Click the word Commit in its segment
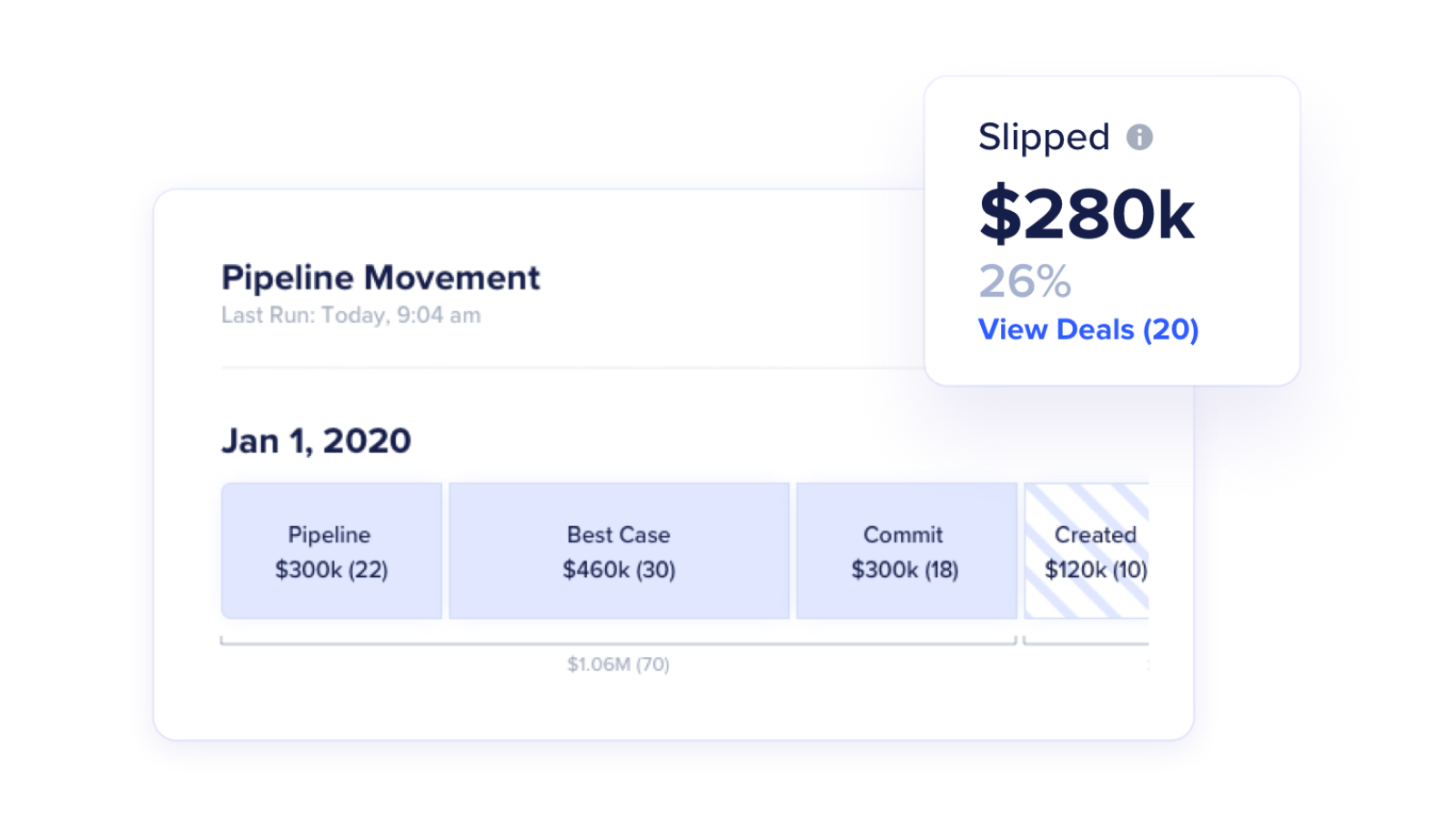The image size is (1456, 819). pyautogui.click(x=903, y=535)
